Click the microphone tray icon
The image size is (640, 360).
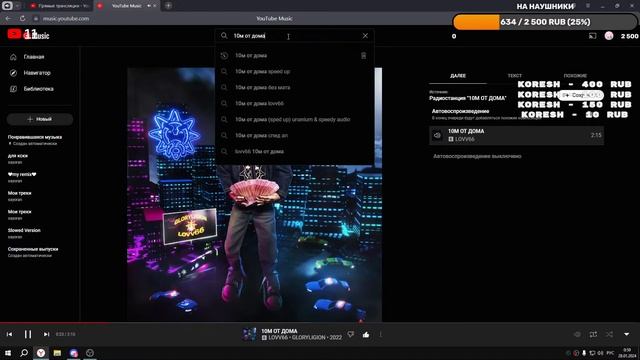584,353
